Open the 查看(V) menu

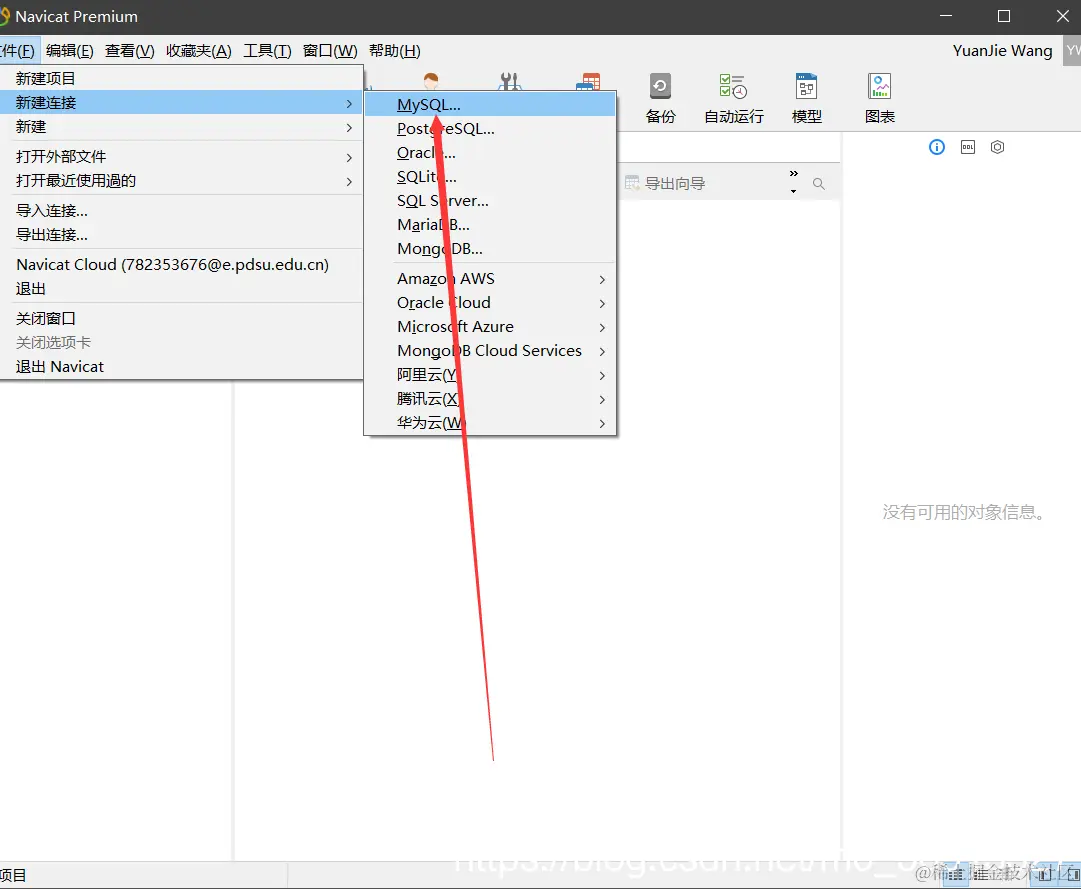130,51
